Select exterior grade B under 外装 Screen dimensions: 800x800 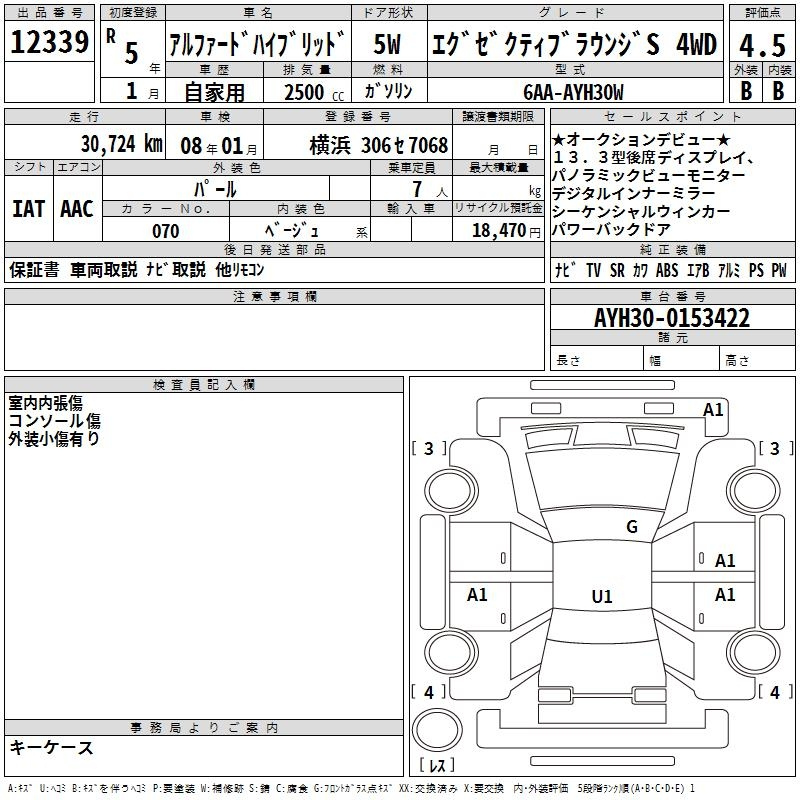[x=746, y=91]
